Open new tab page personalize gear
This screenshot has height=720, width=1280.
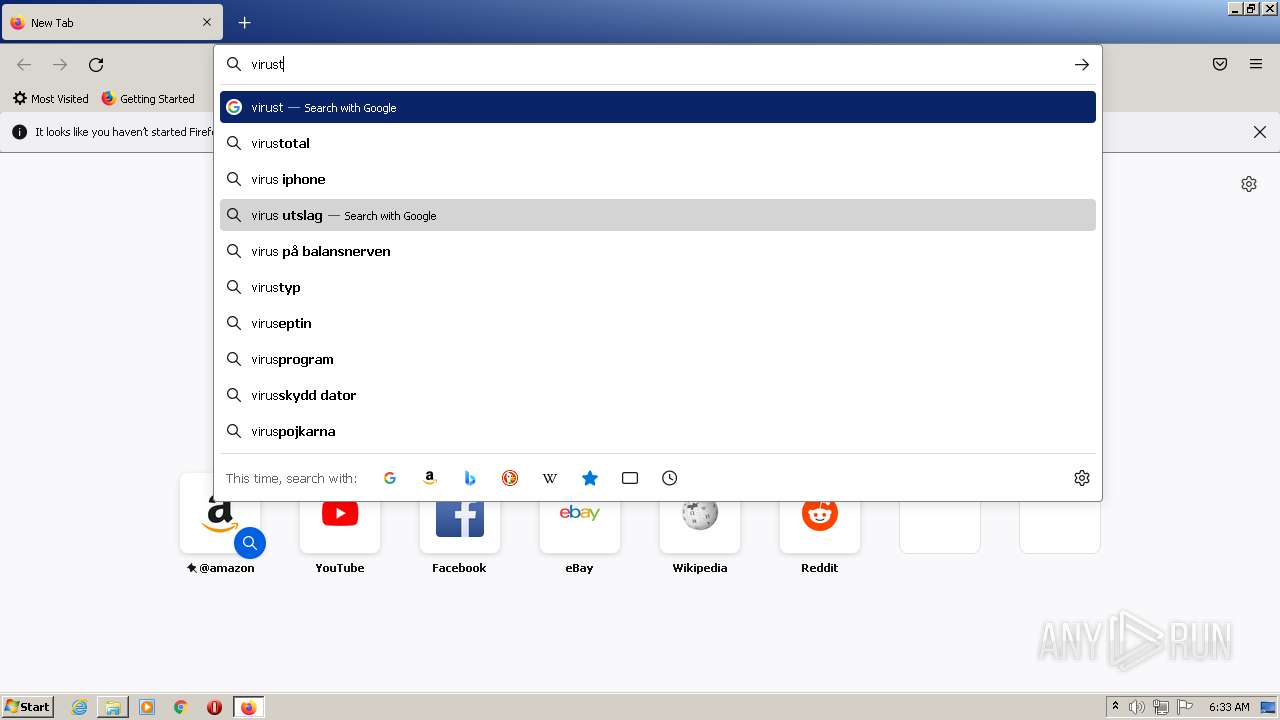[1249, 184]
